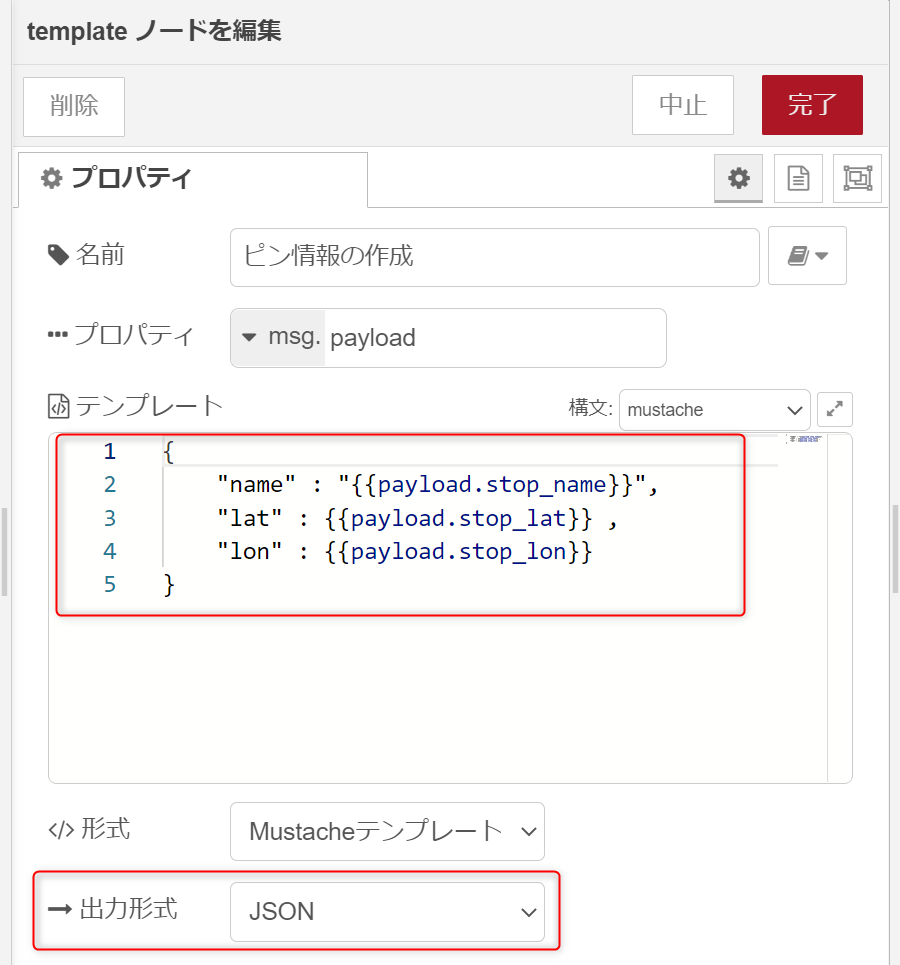Click the closing brace on line 5

click(x=169, y=585)
